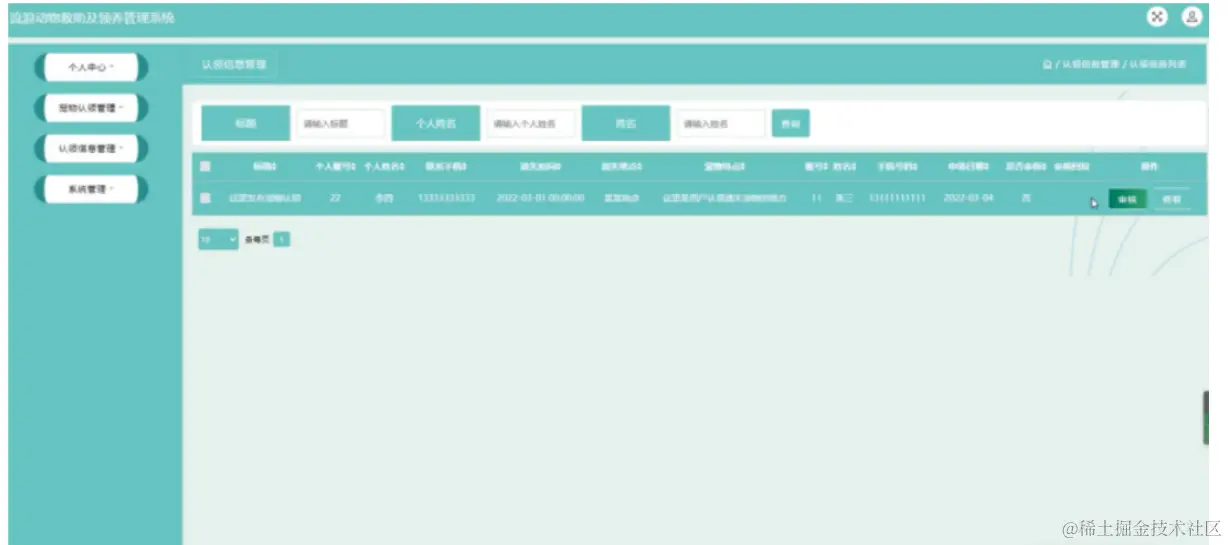Screen dimensions: 1228x545
Task: Sort by the 申请日期 column header
Action: pos(969,166)
